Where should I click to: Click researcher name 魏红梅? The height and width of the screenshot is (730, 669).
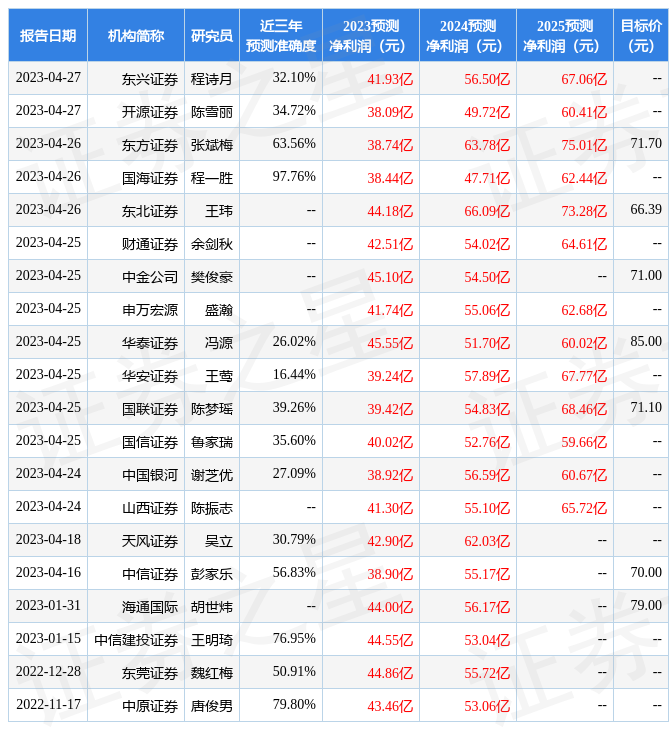[x=212, y=673]
